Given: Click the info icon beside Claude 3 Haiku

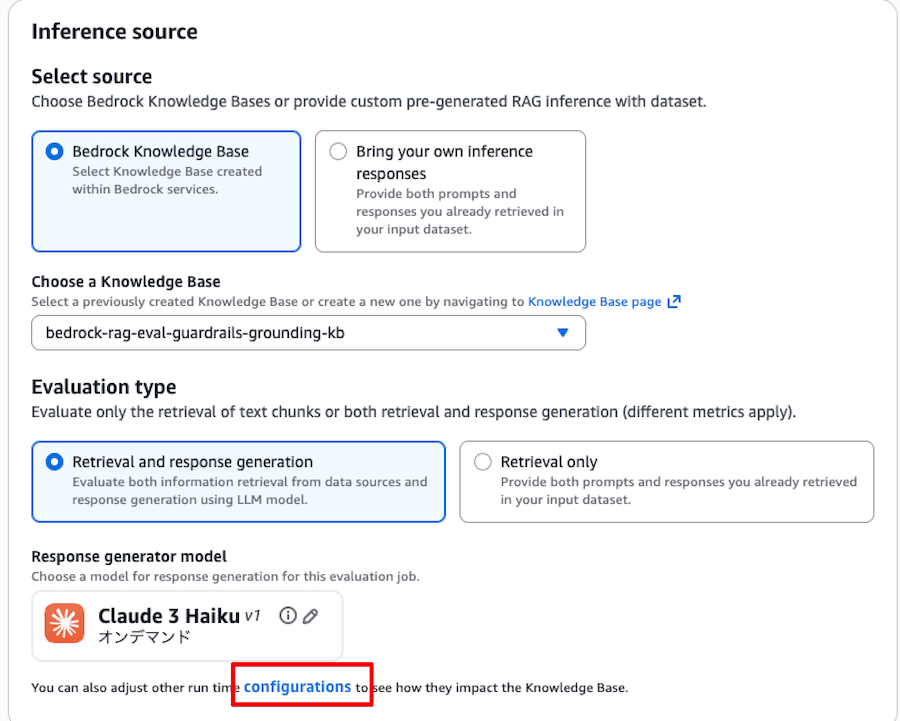Looking at the screenshot, I should click(x=288, y=616).
